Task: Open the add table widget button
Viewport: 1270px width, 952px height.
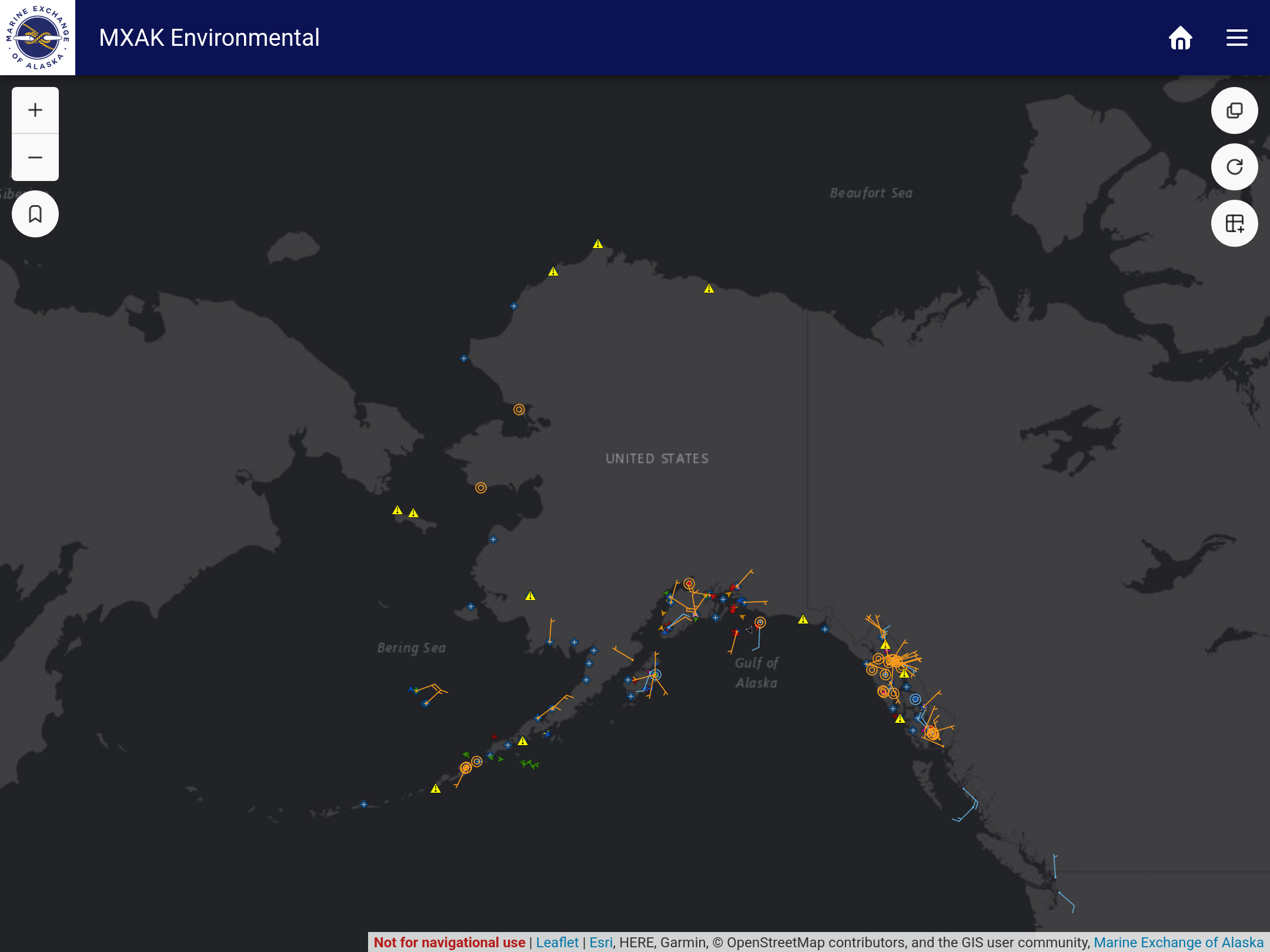Action: [x=1234, y=223]
